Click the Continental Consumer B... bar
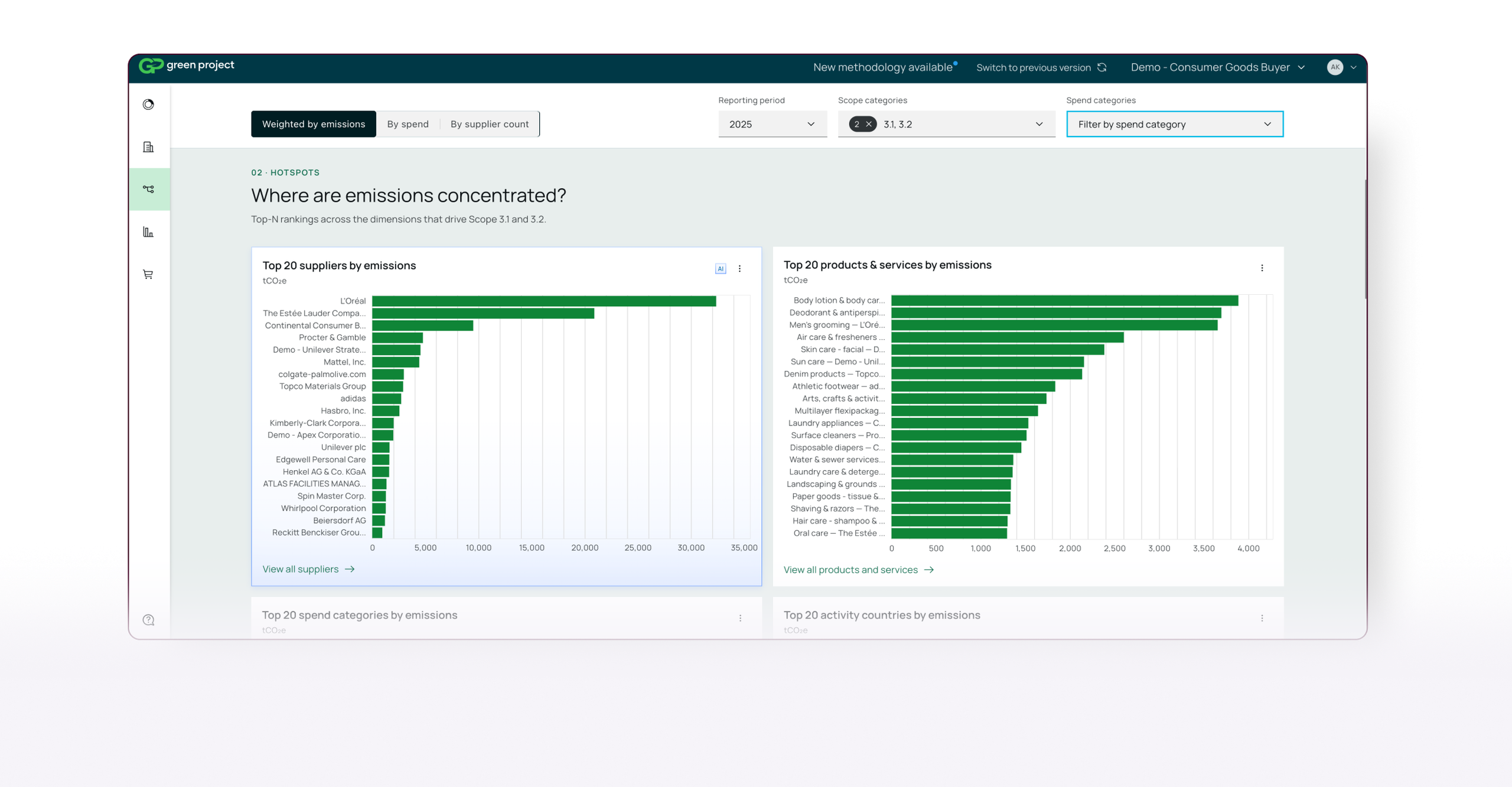1512x787 pixels. (423, 326)
